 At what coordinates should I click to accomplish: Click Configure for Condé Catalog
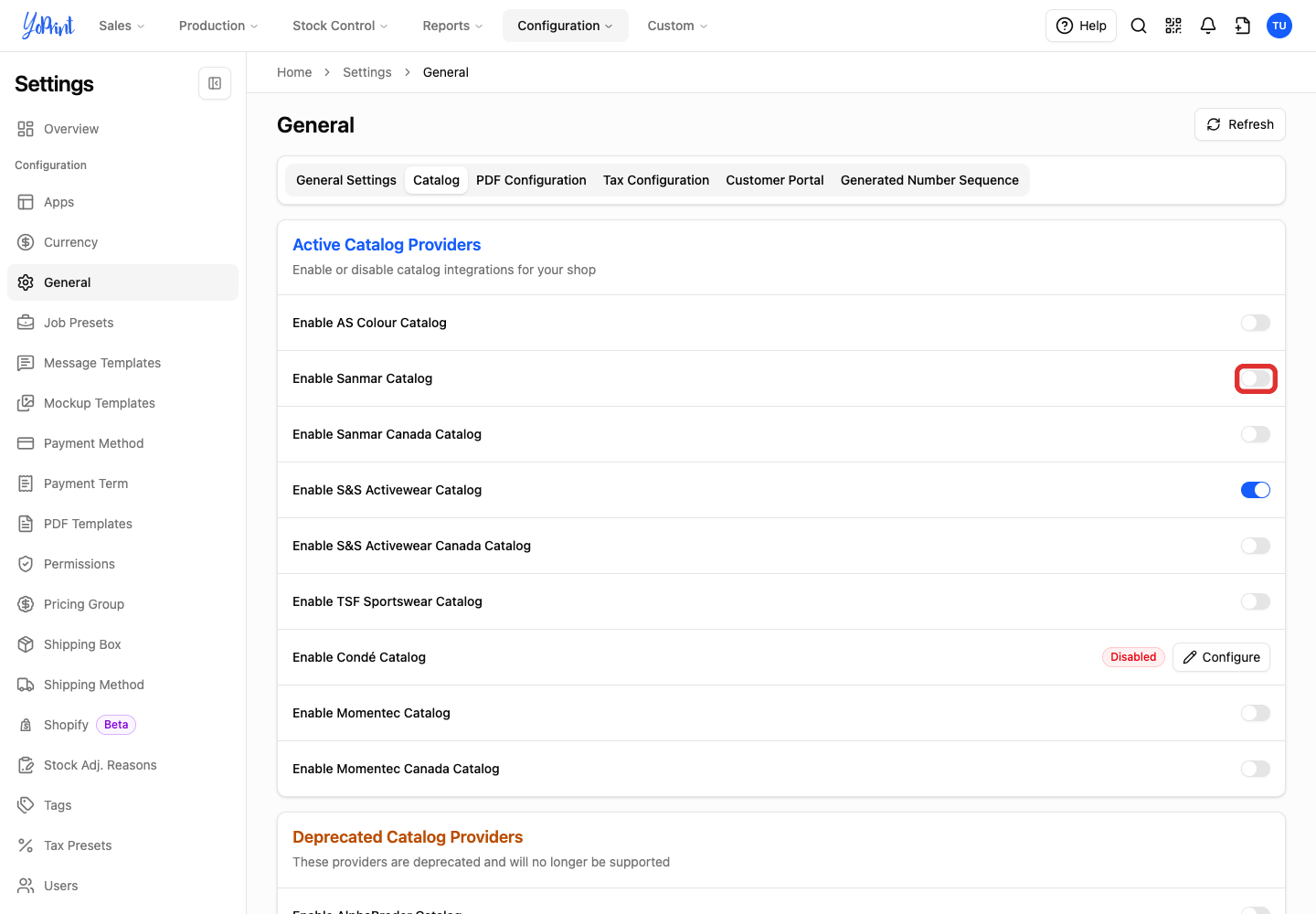coord(1221,657)
